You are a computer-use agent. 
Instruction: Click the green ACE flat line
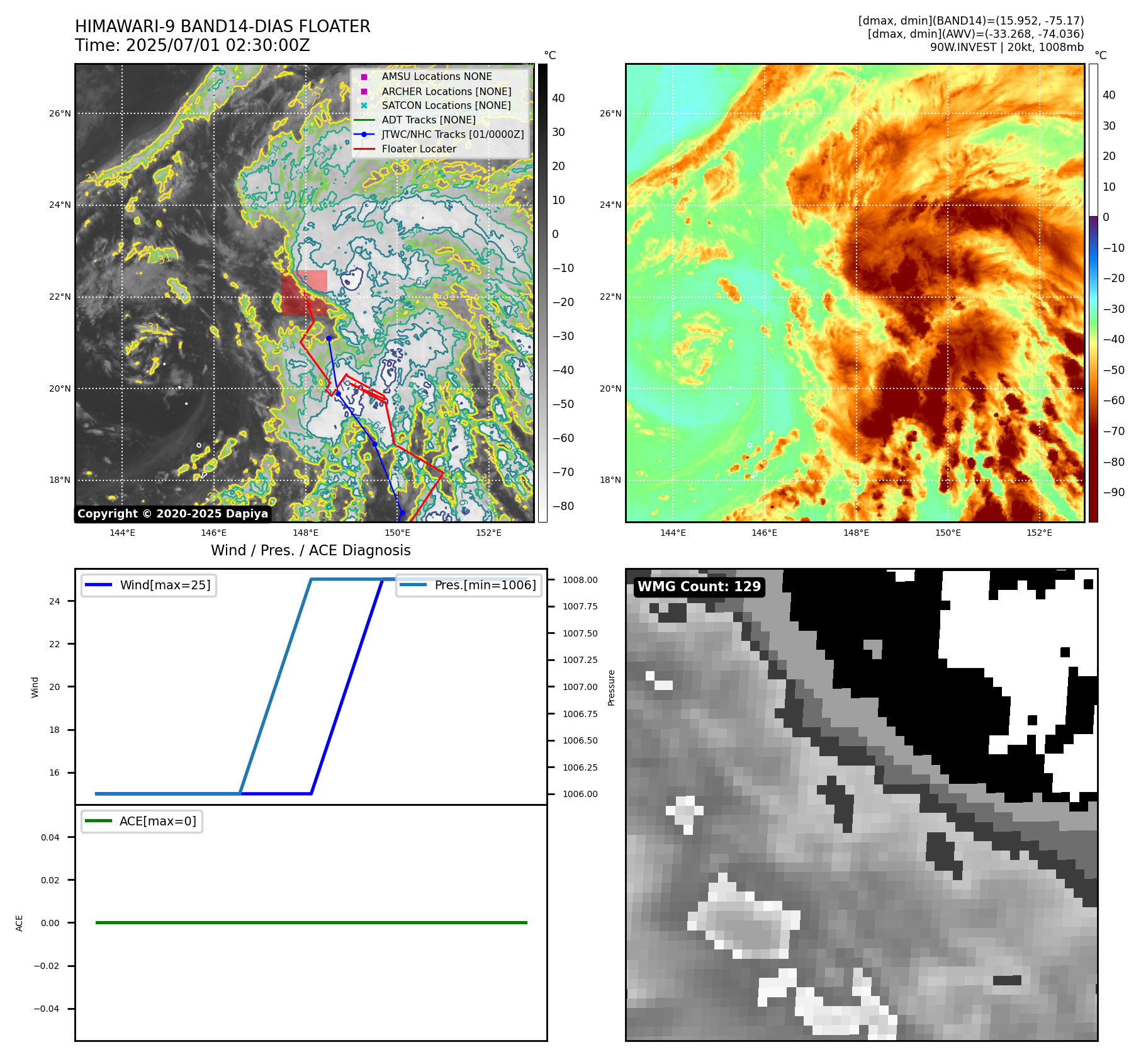tap(311, 923)
